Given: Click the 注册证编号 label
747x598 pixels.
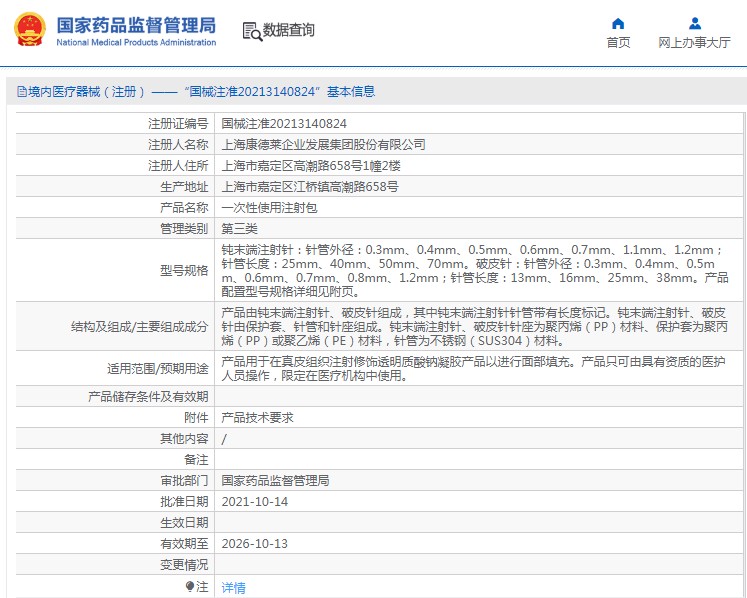Looking at the screenshot, I should [178, 124].
